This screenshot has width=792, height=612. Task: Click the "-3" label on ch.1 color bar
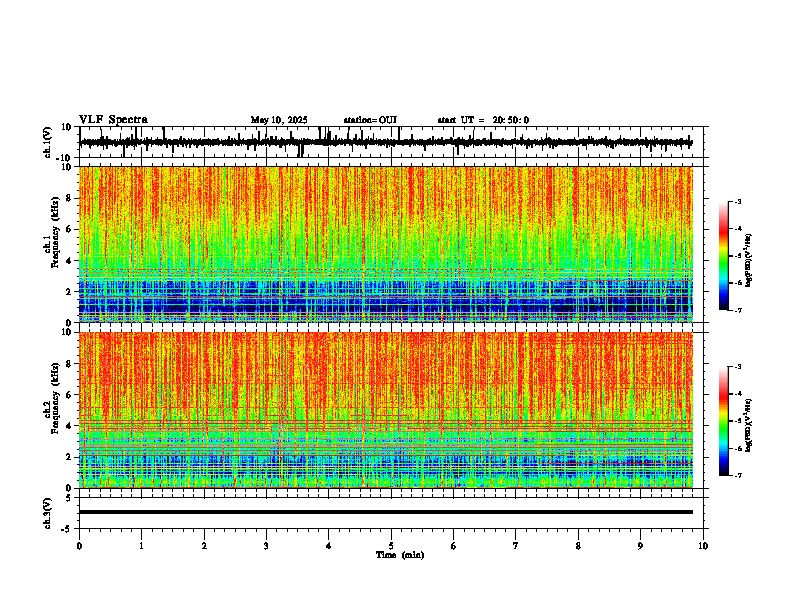click(737, 201)
